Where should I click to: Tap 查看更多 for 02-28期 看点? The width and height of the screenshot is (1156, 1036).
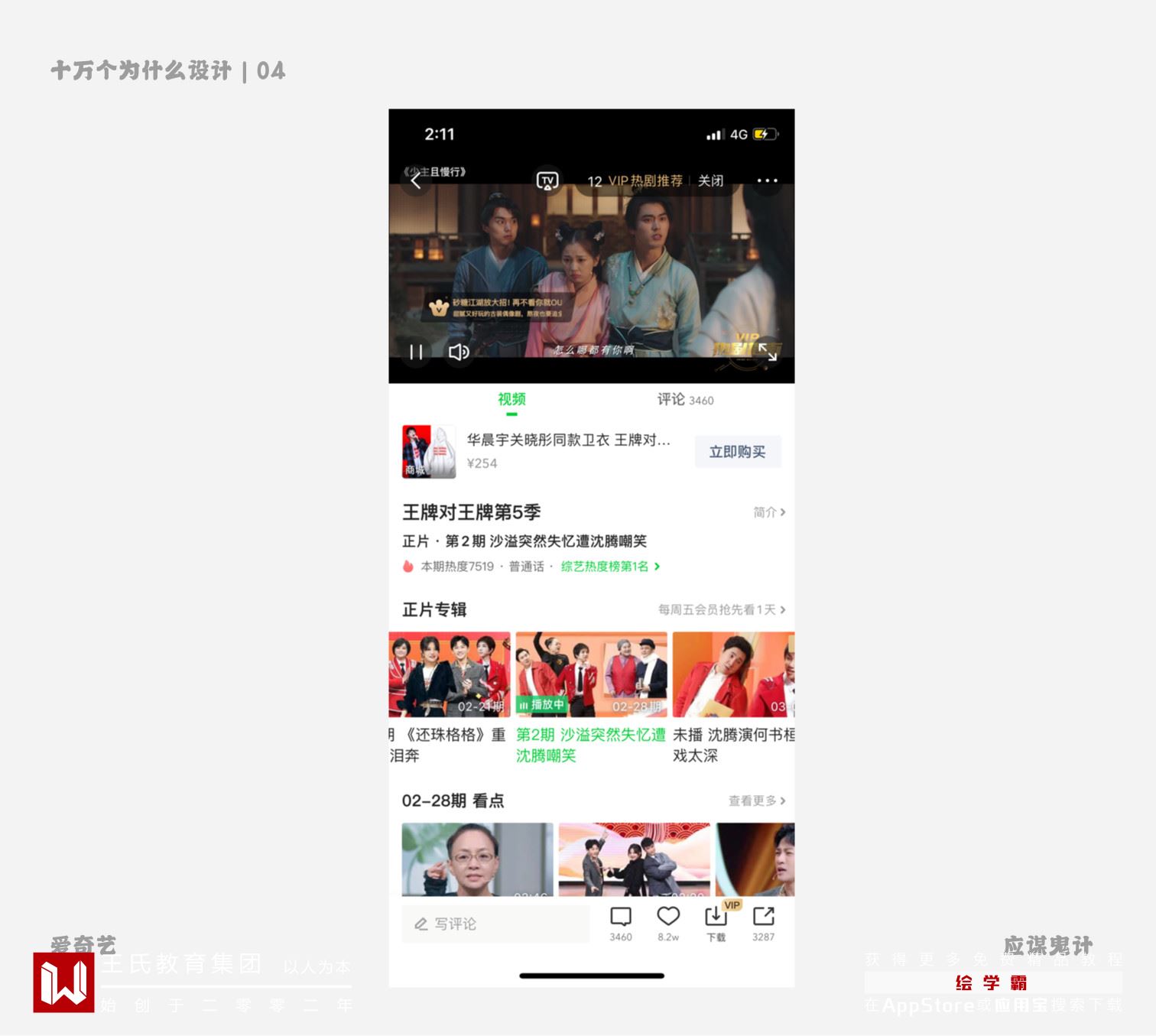click(x=757, y=801)
